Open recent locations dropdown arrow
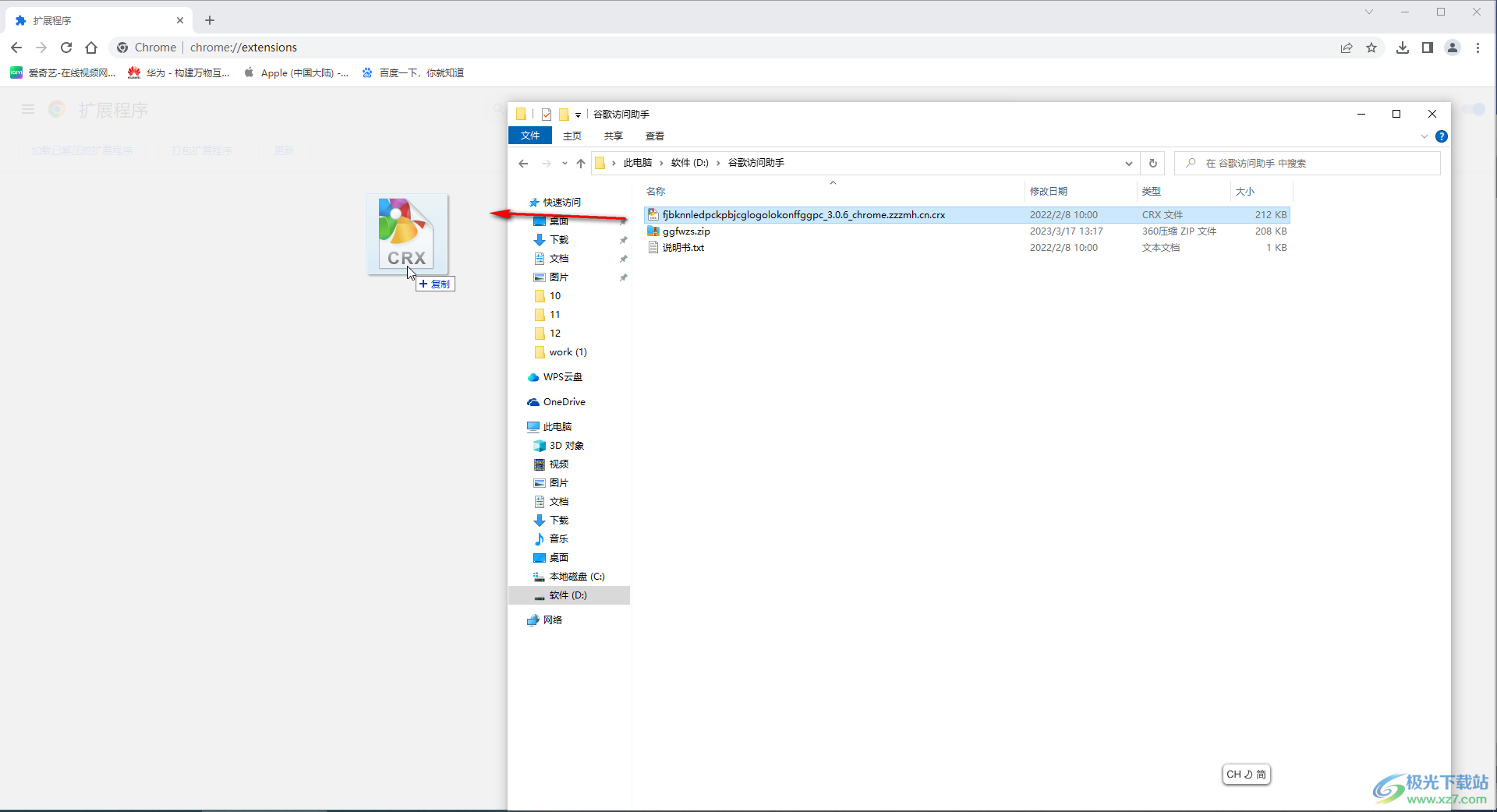Viewport: 1497px width, 812px height. tap(564, 163)
